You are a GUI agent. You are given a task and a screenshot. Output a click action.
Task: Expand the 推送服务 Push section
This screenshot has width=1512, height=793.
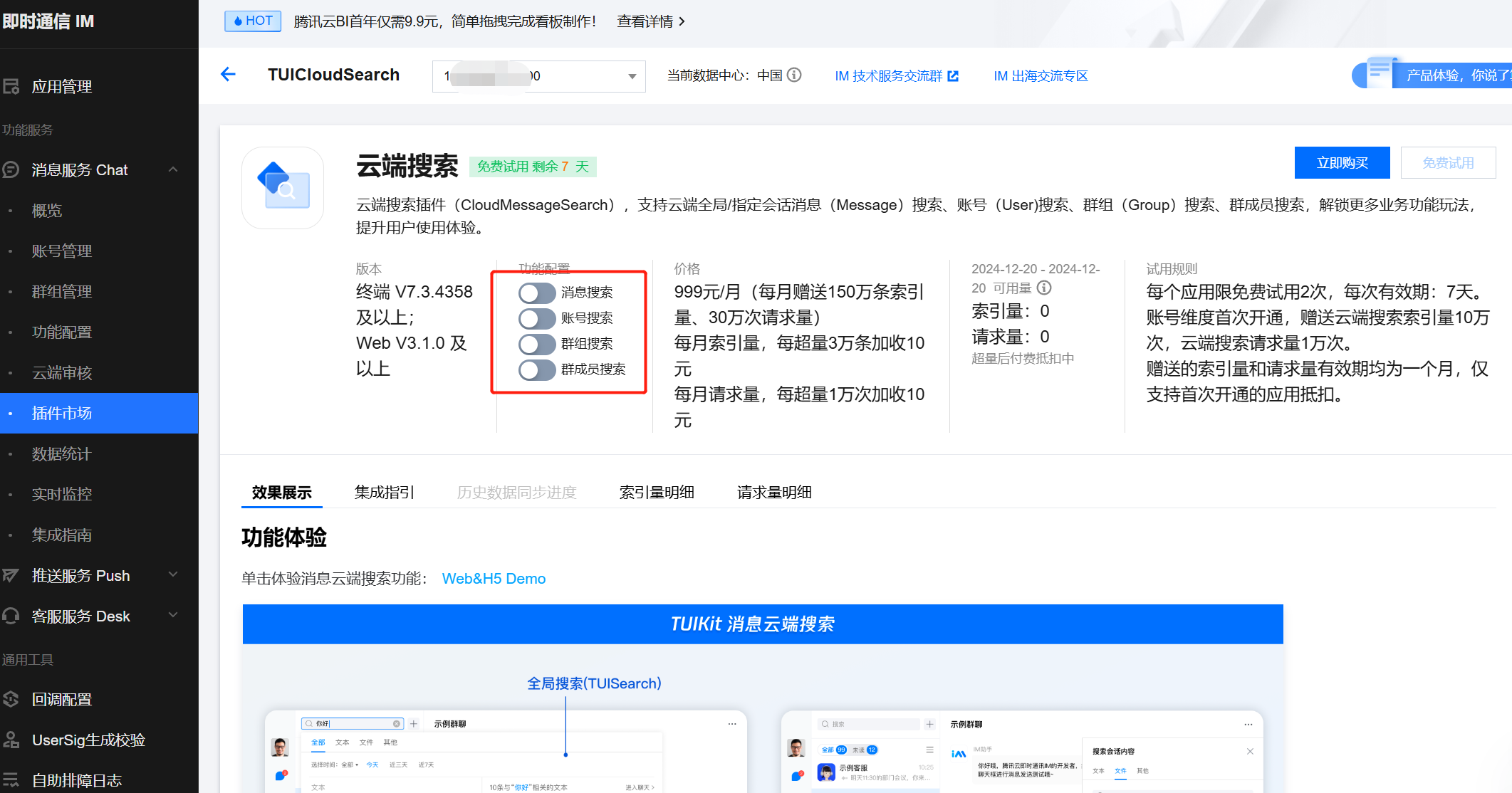tap(173, 574)
